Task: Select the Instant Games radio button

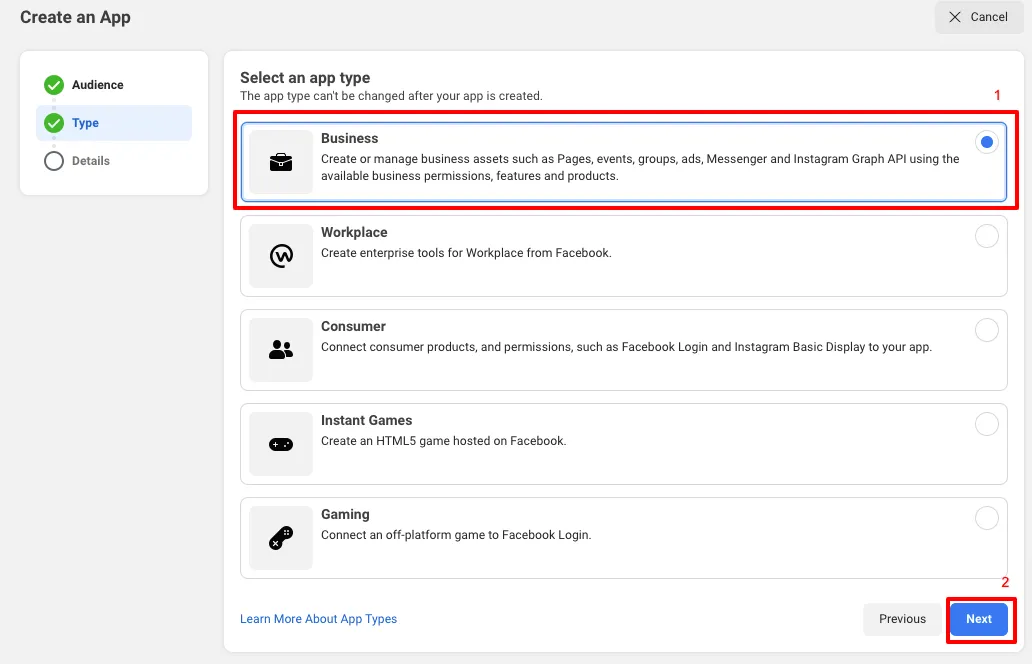Action: [x=987, y=424]
